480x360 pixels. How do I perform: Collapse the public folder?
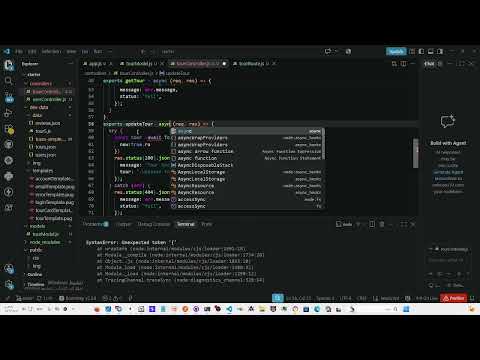coord(35,250)
